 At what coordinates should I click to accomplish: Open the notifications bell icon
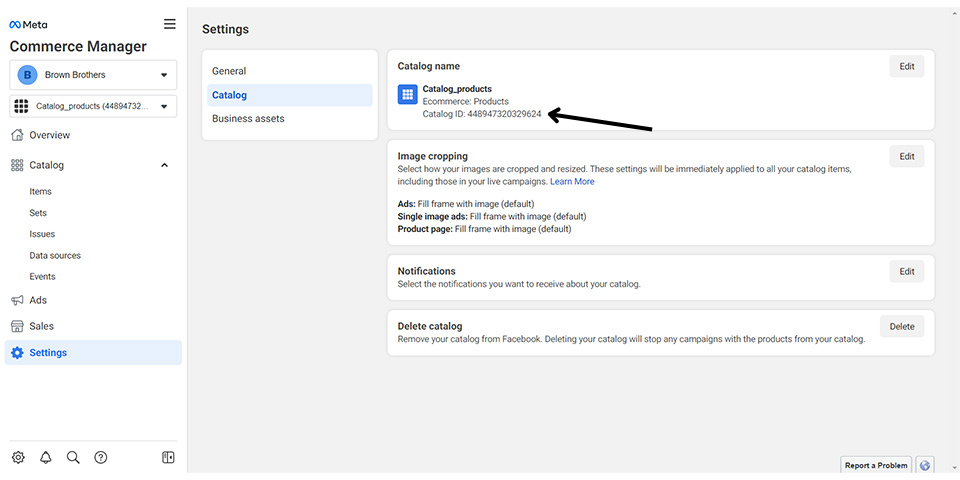(46, 457)
